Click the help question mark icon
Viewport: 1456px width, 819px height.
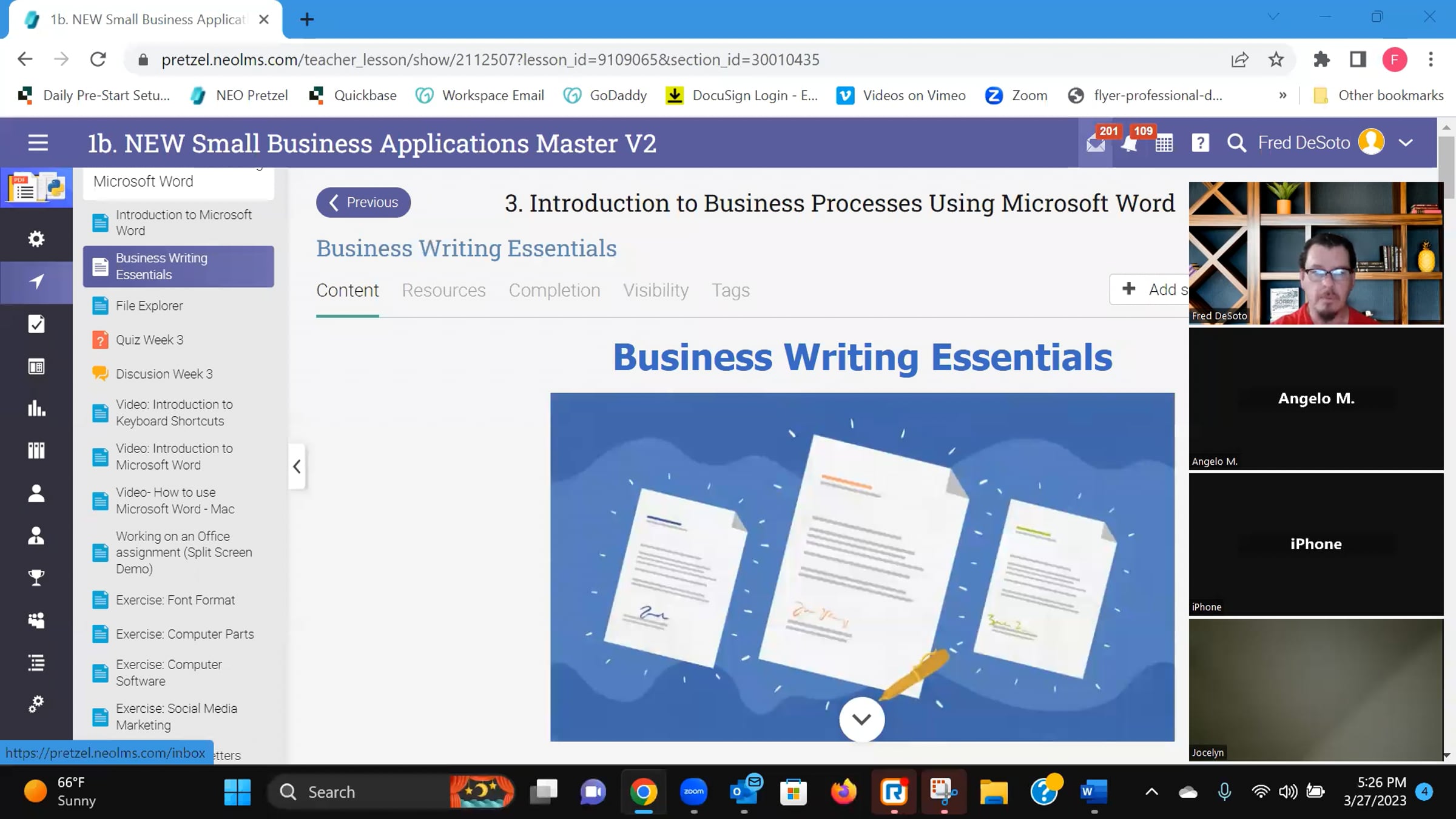1200,143
